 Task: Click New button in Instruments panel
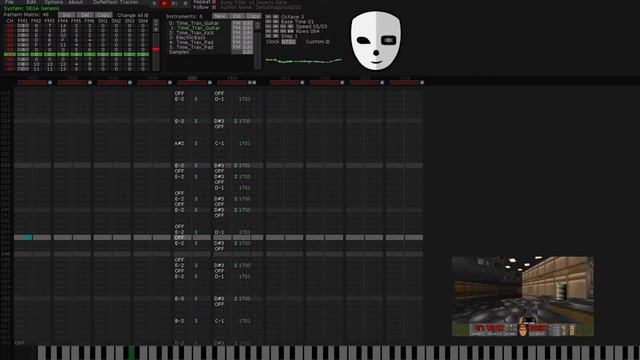click(220, 16)
